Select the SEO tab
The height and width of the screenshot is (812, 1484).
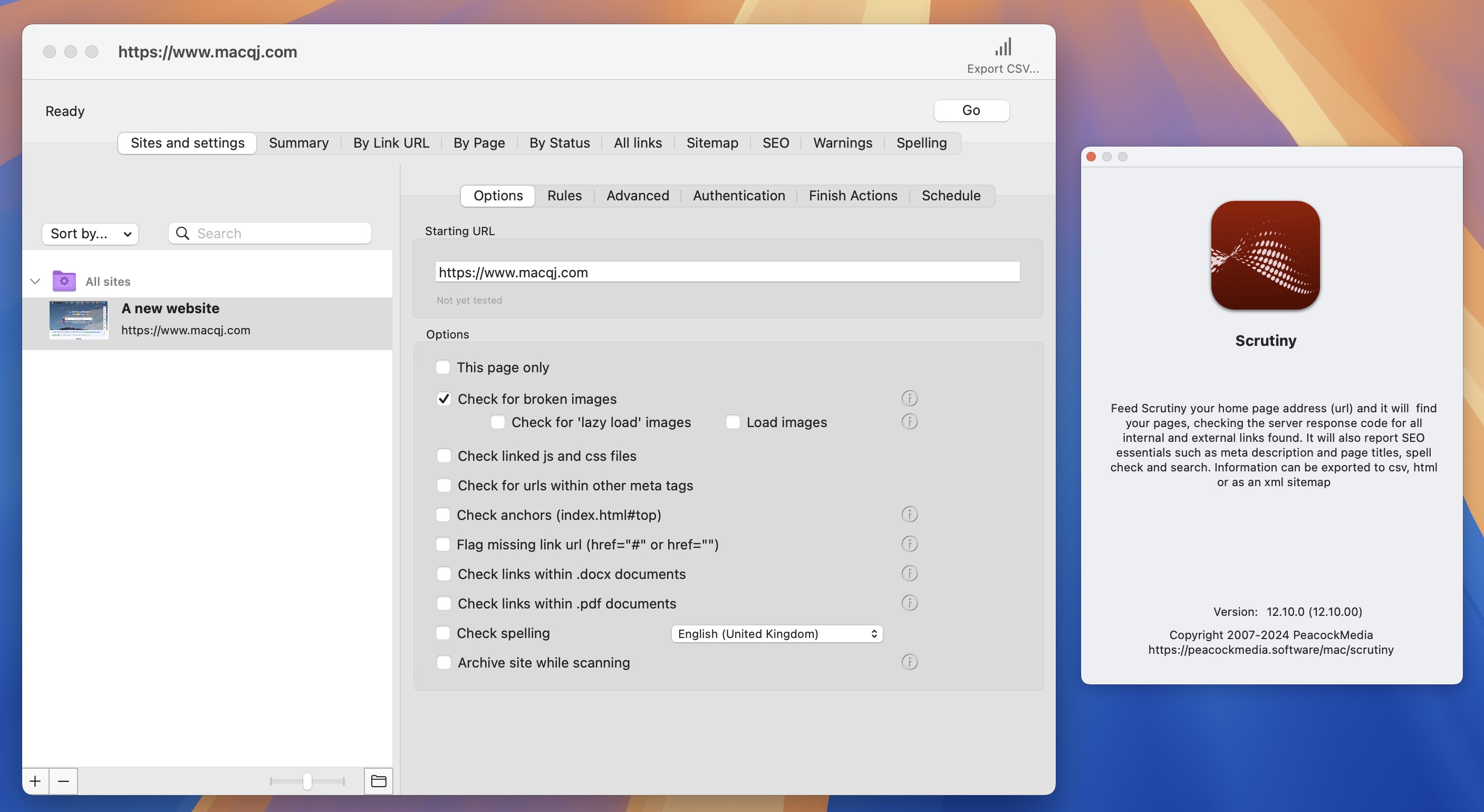[x=776, y=142]
